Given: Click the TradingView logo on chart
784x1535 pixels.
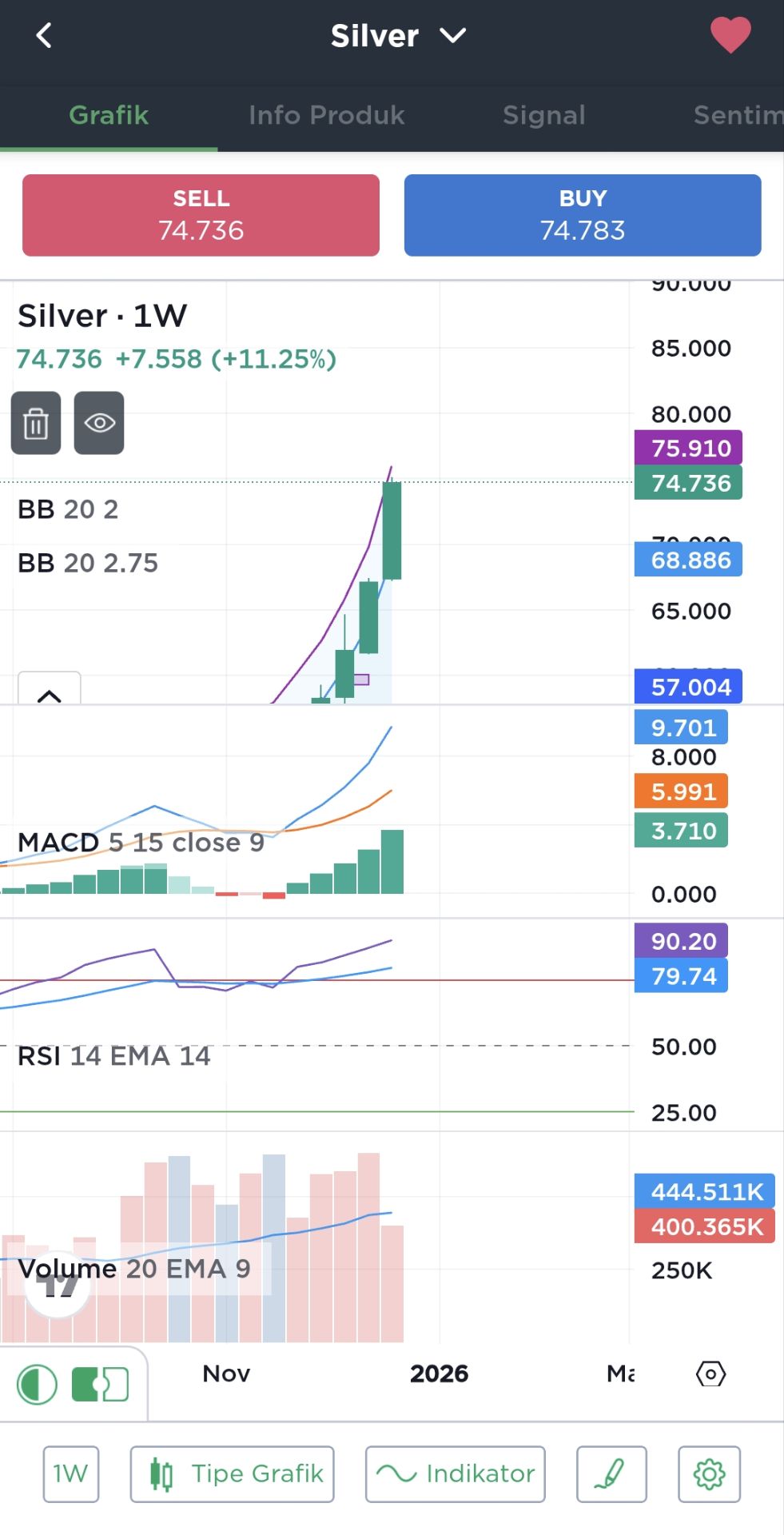Looking at the screenshot, I should (58, 1286).
